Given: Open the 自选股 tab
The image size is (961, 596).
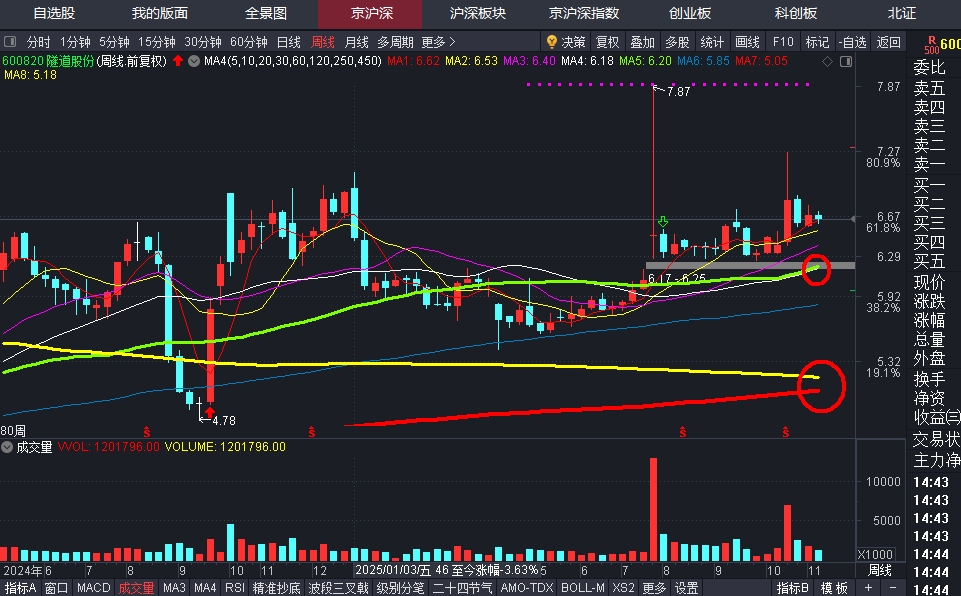Looking at the screenshot, I should [54, 13].
